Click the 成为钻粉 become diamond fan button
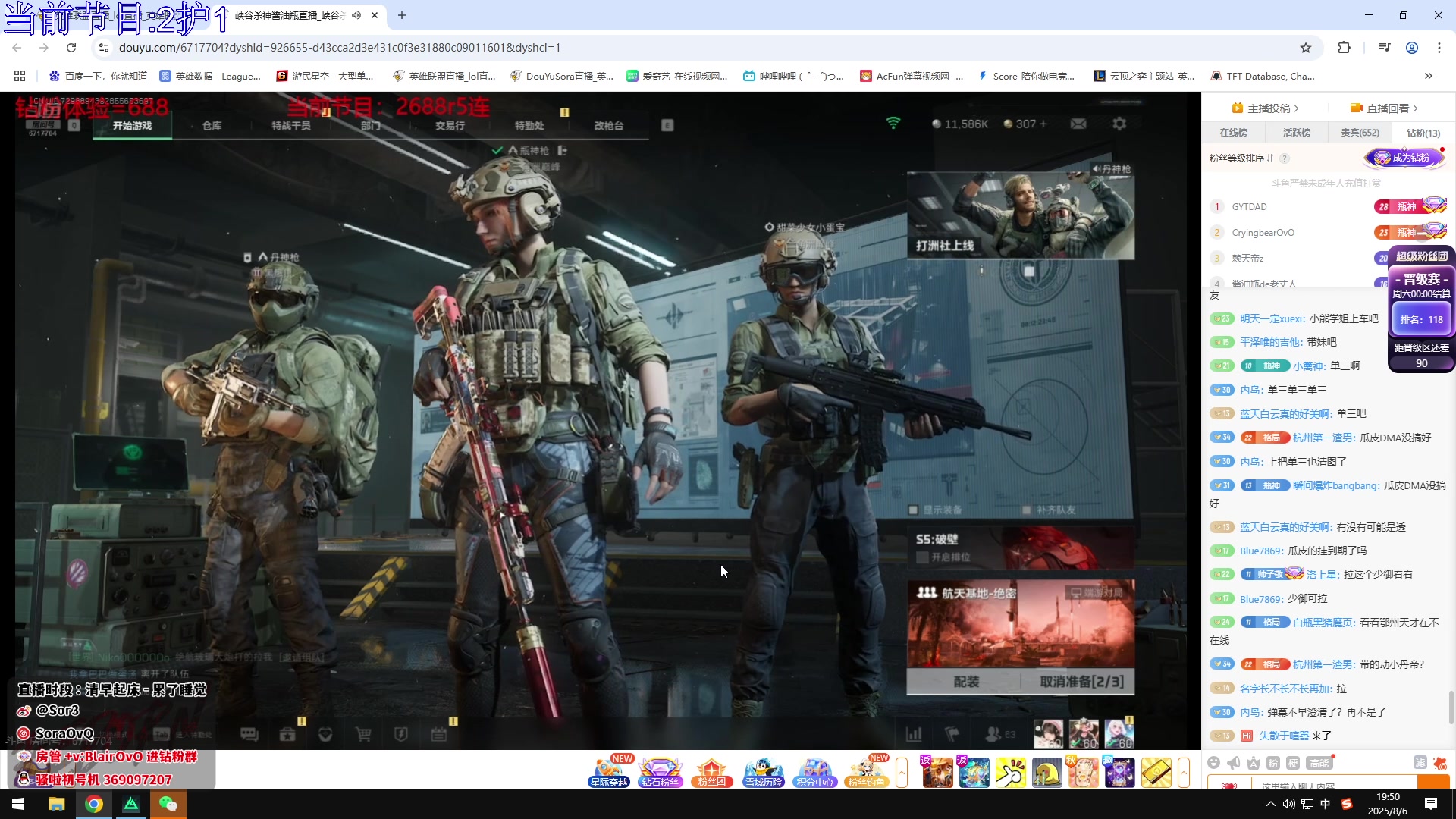Screen dimensions: 1456x819 (1404, 158)
